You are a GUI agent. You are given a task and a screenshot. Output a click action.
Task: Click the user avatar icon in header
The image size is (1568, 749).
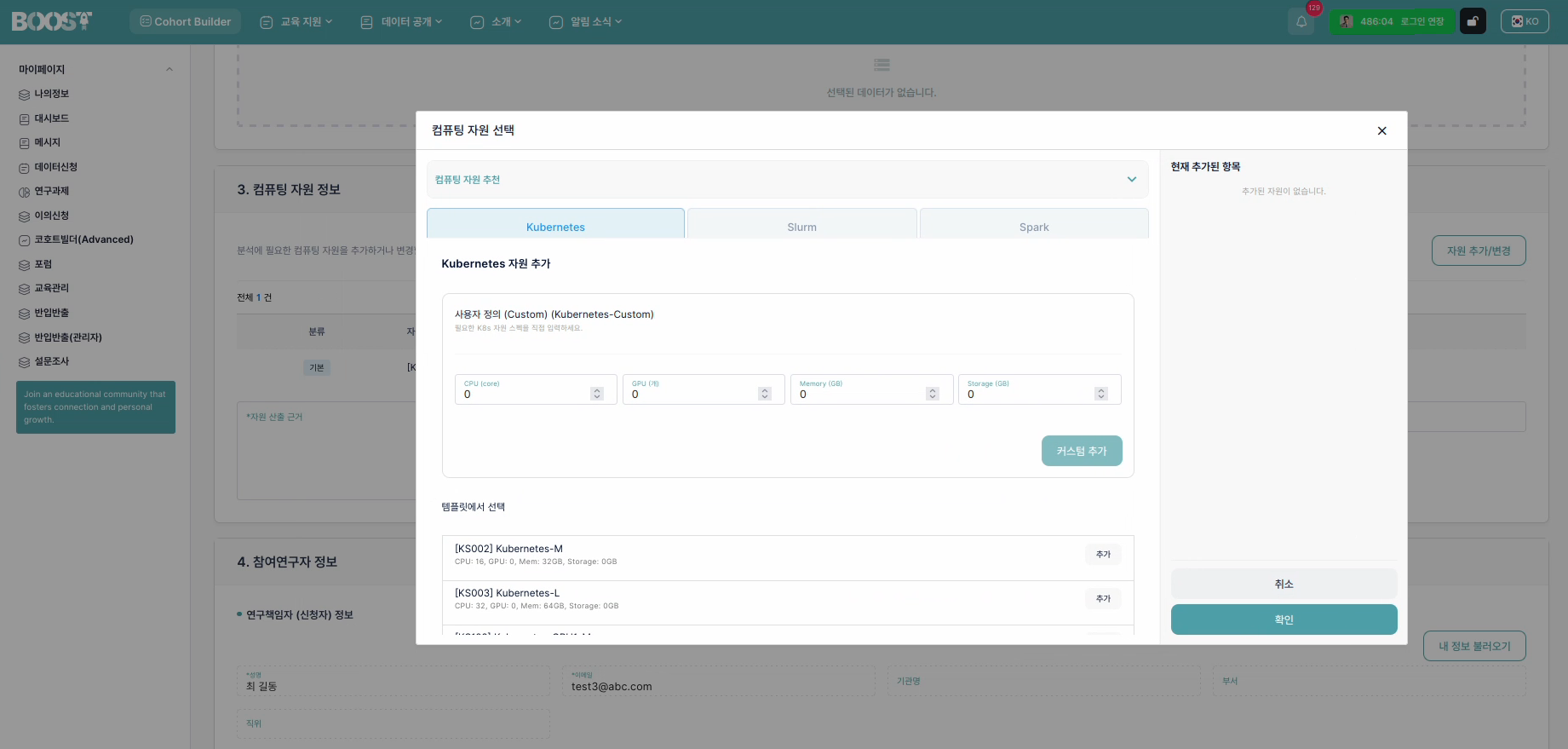coord(1347,21)
